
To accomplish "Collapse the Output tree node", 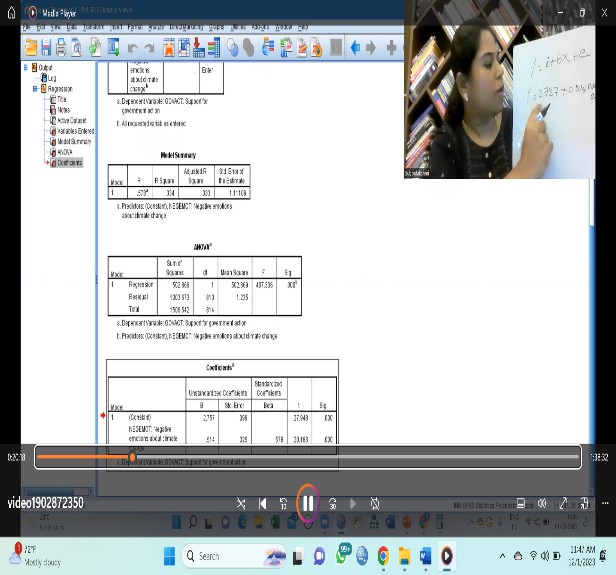I will coord(26,68).
